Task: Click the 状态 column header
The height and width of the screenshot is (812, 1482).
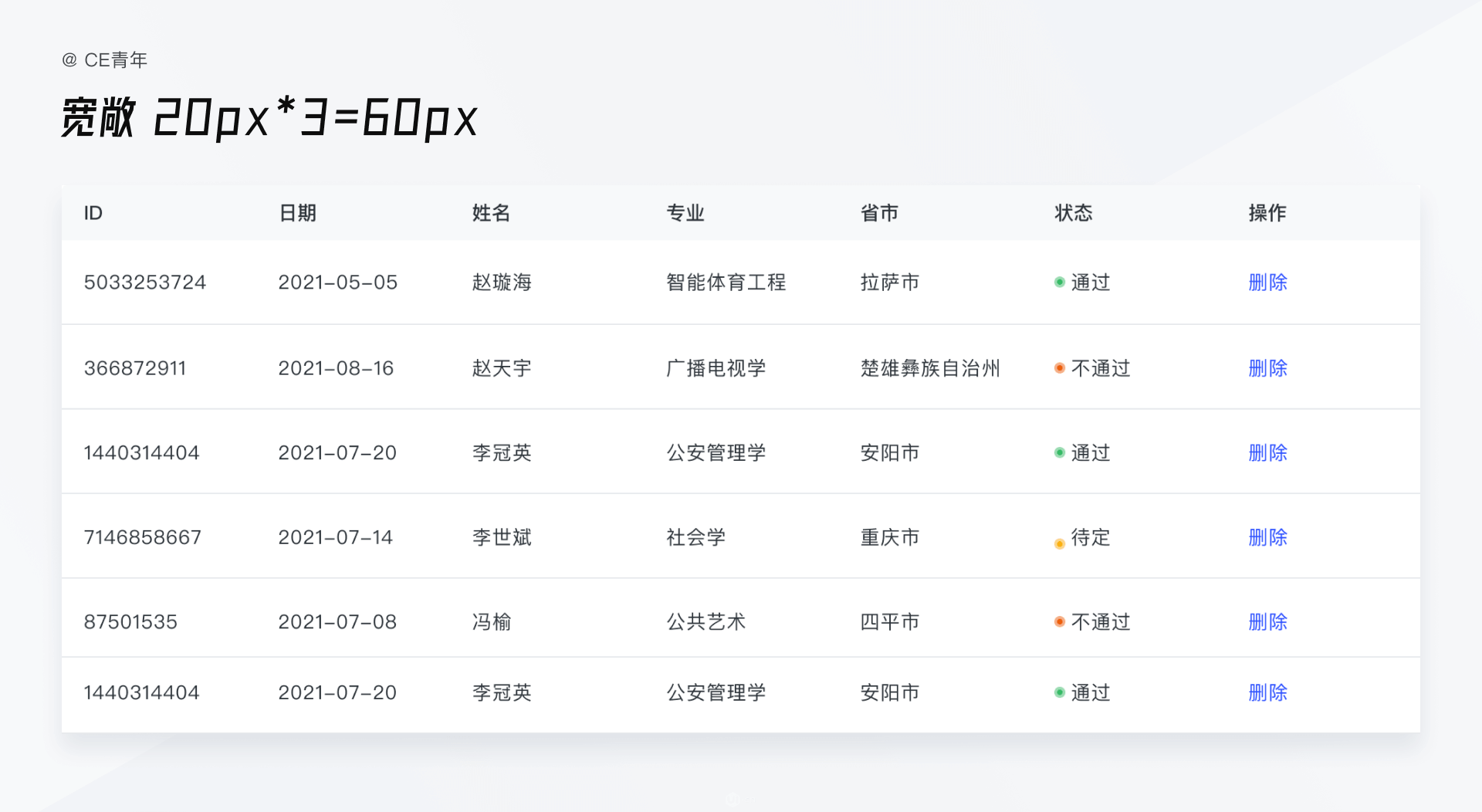Action: click(1073, 213)
